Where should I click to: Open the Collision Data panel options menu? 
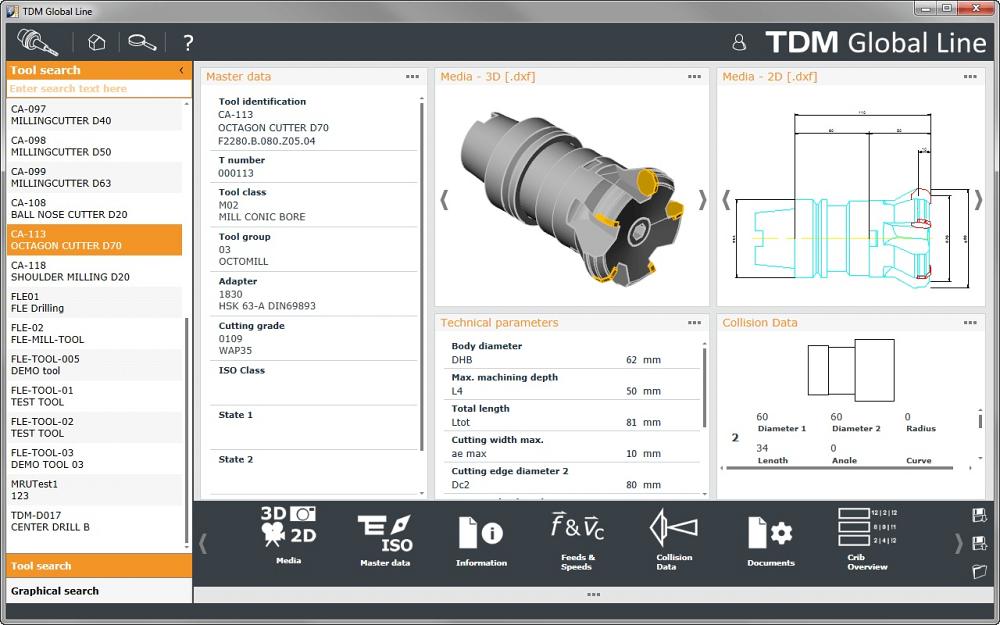click(970, 323)
